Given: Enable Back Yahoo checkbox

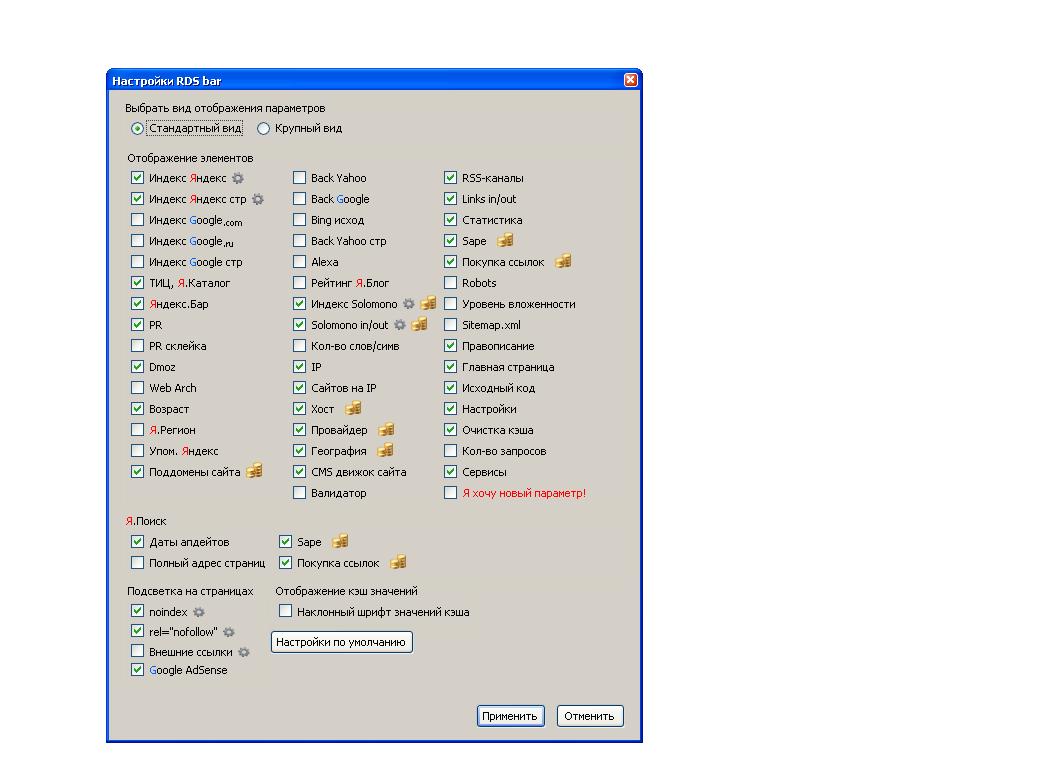Looking at the screenshot, I should 299,178.
